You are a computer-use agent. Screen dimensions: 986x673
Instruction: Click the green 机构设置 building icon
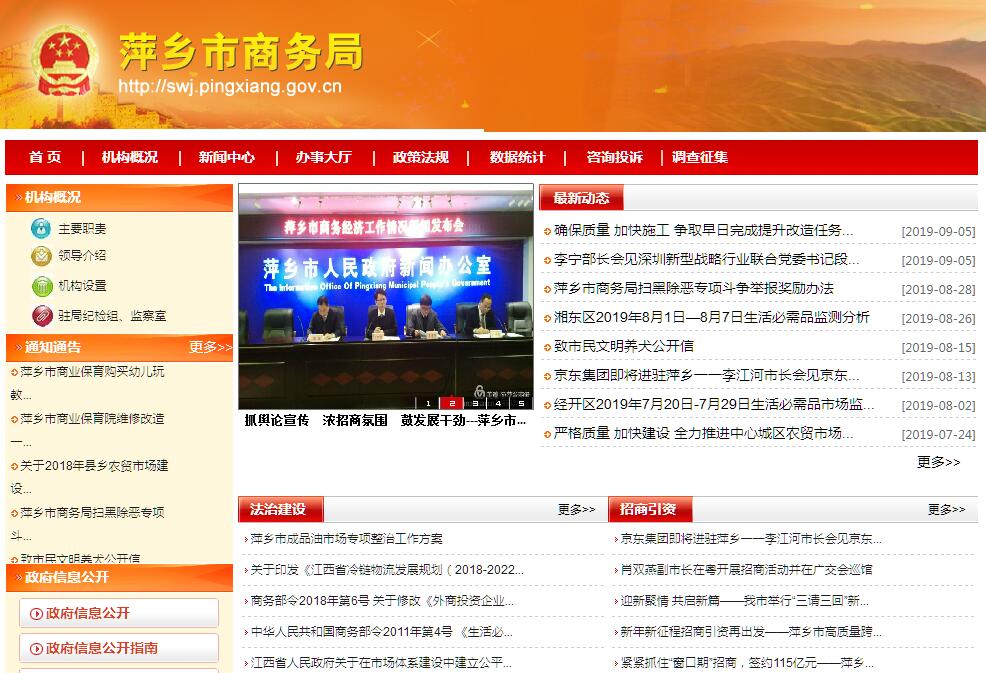pos(41,286)
